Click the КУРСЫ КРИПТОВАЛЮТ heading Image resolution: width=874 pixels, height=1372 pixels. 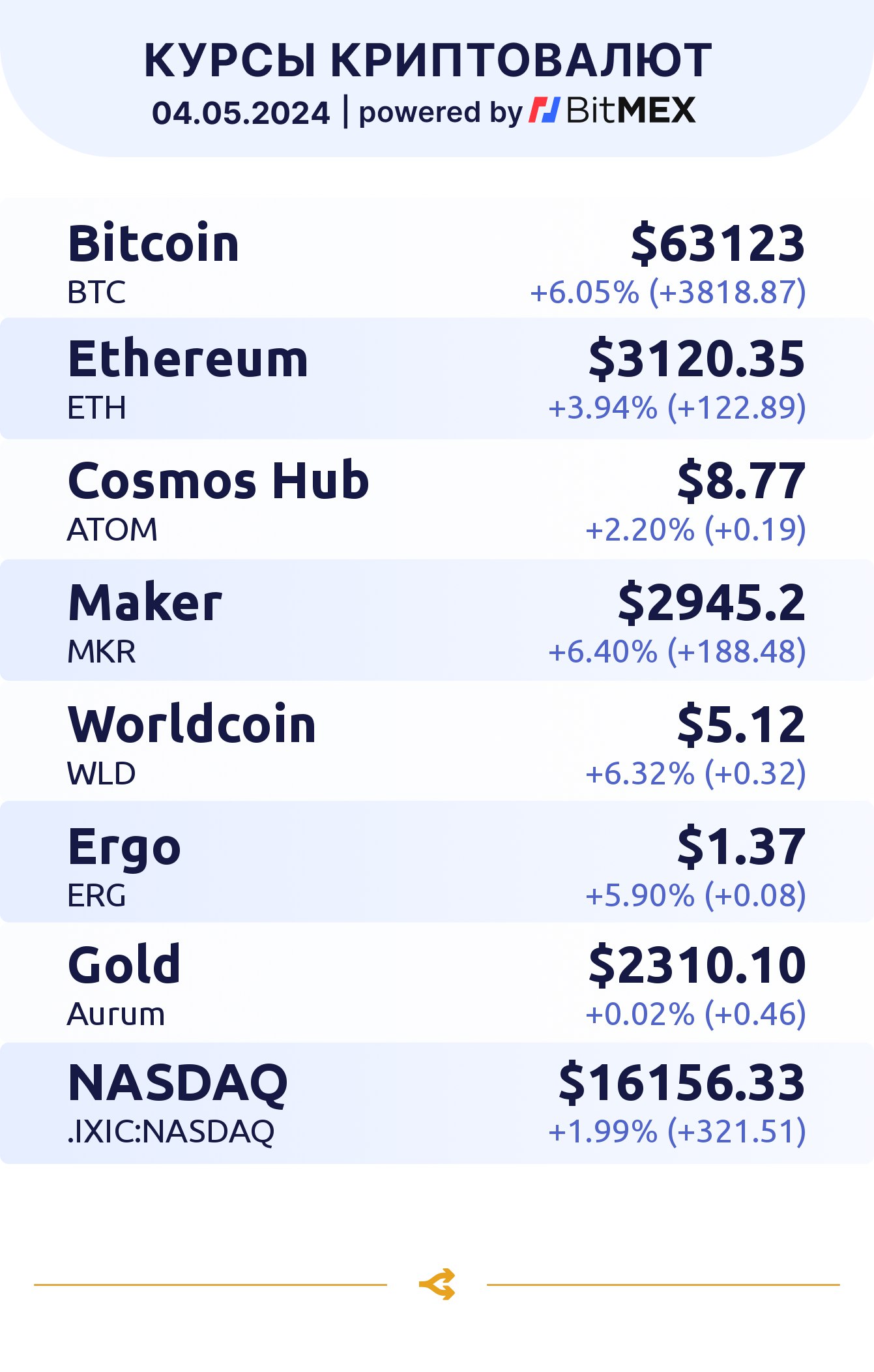click(x=428, y=61)
